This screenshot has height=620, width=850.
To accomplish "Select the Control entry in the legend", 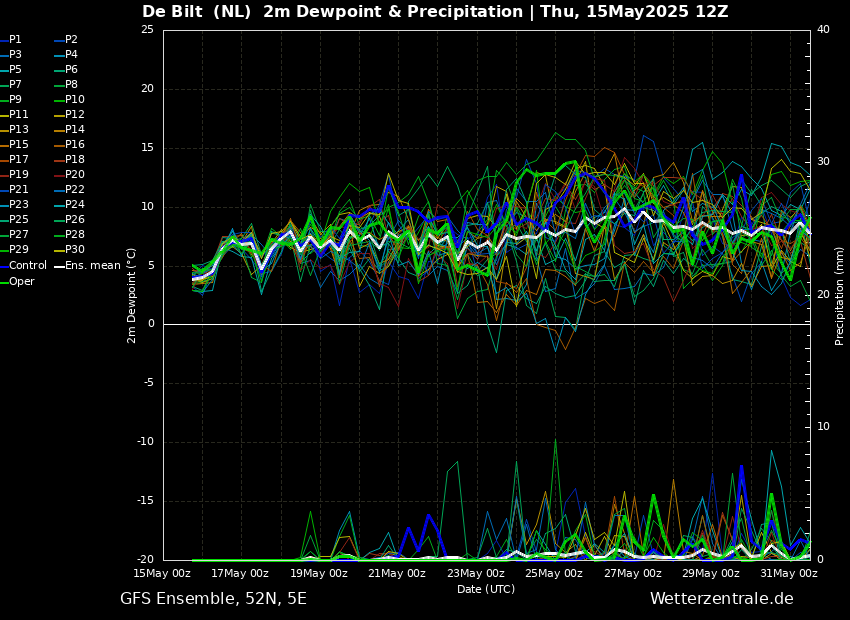I will click(x=27, y=266).
